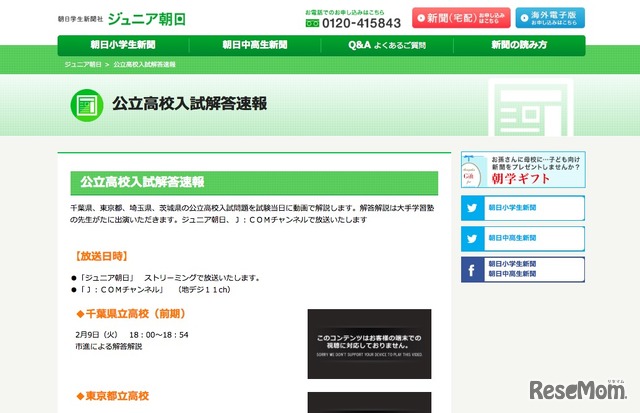Click the arrow icon on 海外電子版 button
Image resolution: width=640 pixels, height=413 pixels.
click(x=524, y=18)
